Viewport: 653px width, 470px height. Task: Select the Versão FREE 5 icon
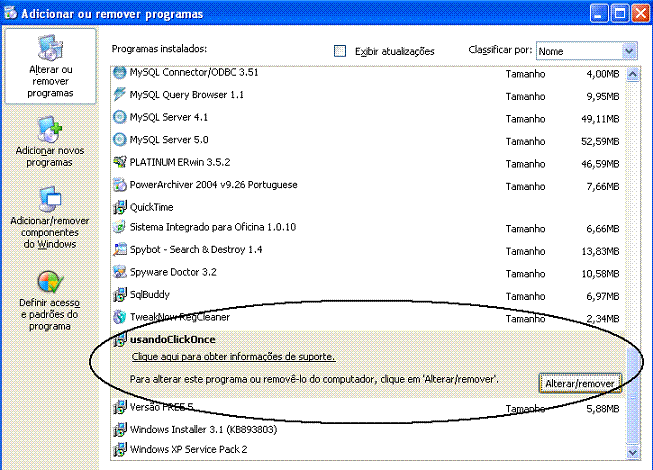(120, 407)
